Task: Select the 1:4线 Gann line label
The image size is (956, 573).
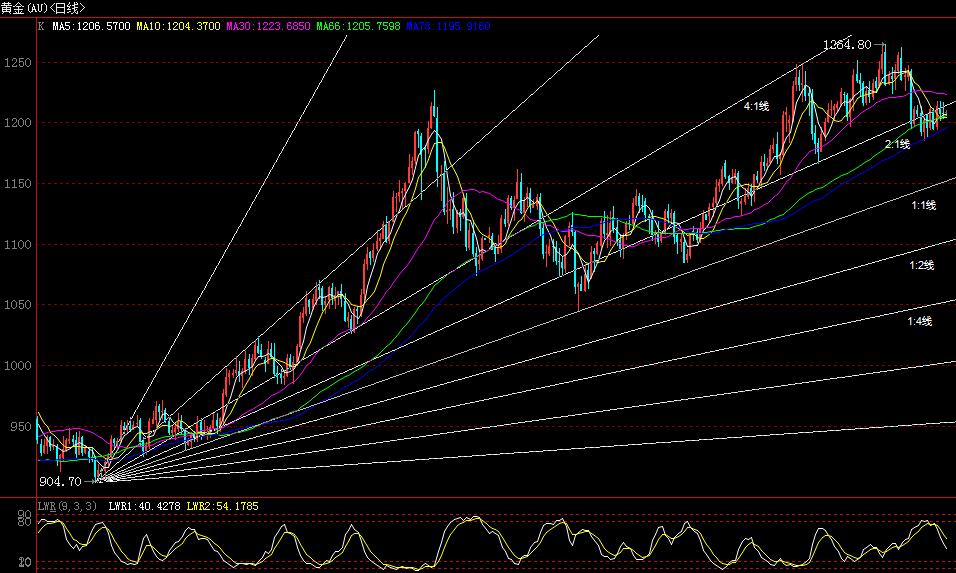Action: pos(919,321)
